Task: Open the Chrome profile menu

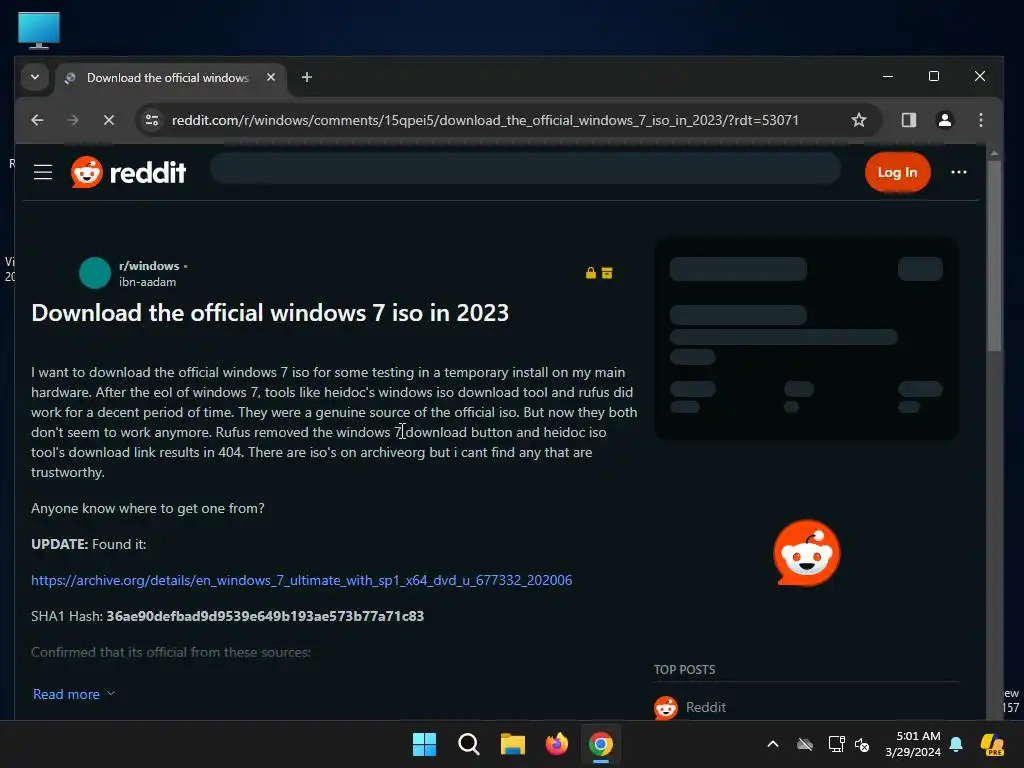Action: 944,120
